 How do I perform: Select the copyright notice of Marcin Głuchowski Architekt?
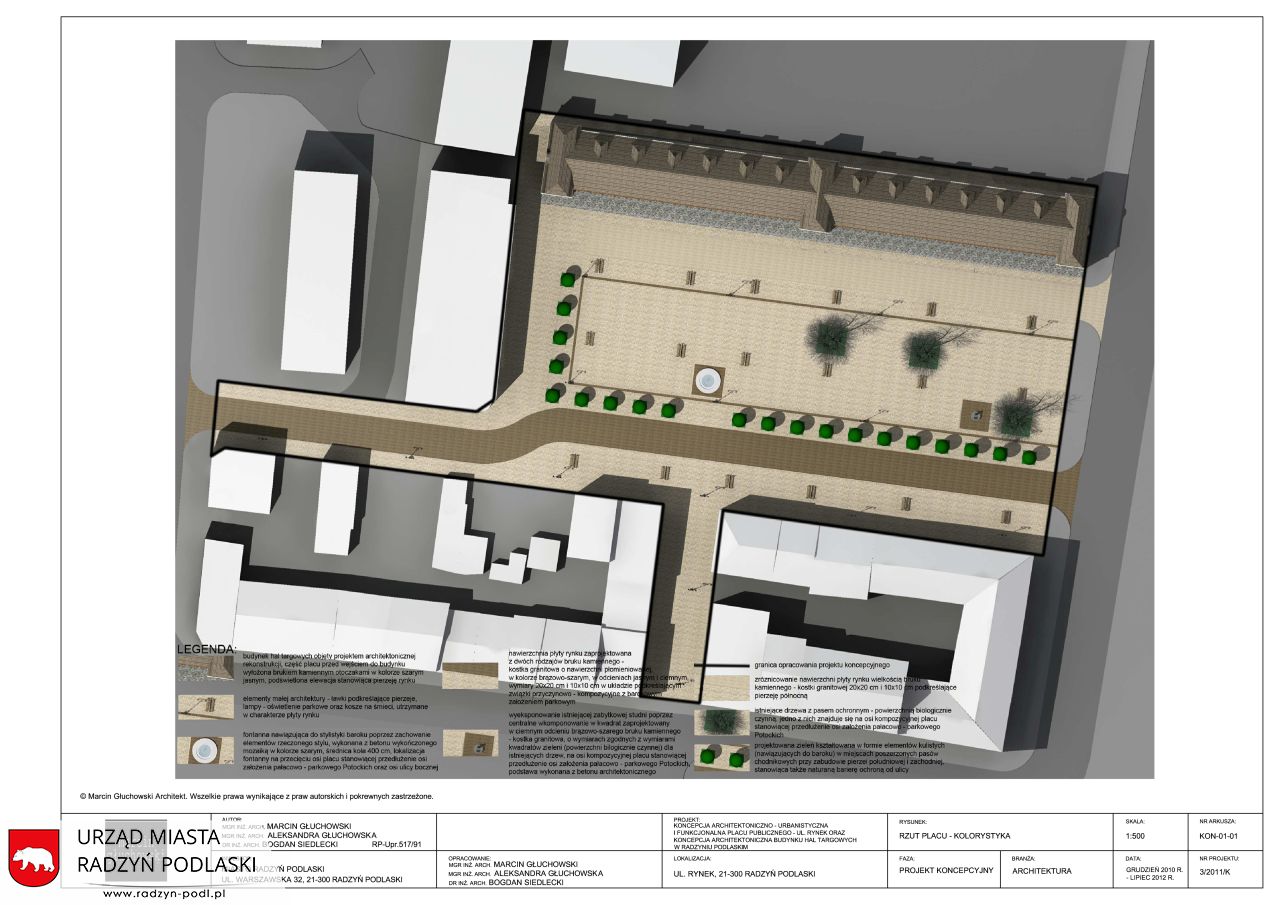(x=256, y=797)
